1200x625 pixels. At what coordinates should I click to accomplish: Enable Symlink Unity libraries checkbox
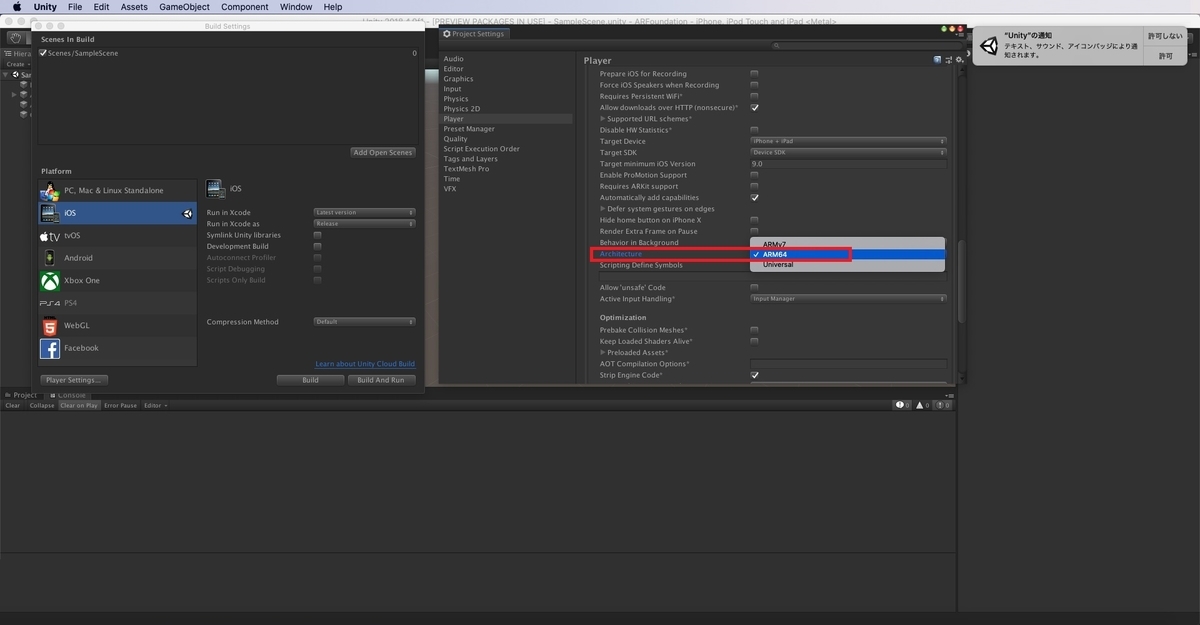tap(317, 235)
